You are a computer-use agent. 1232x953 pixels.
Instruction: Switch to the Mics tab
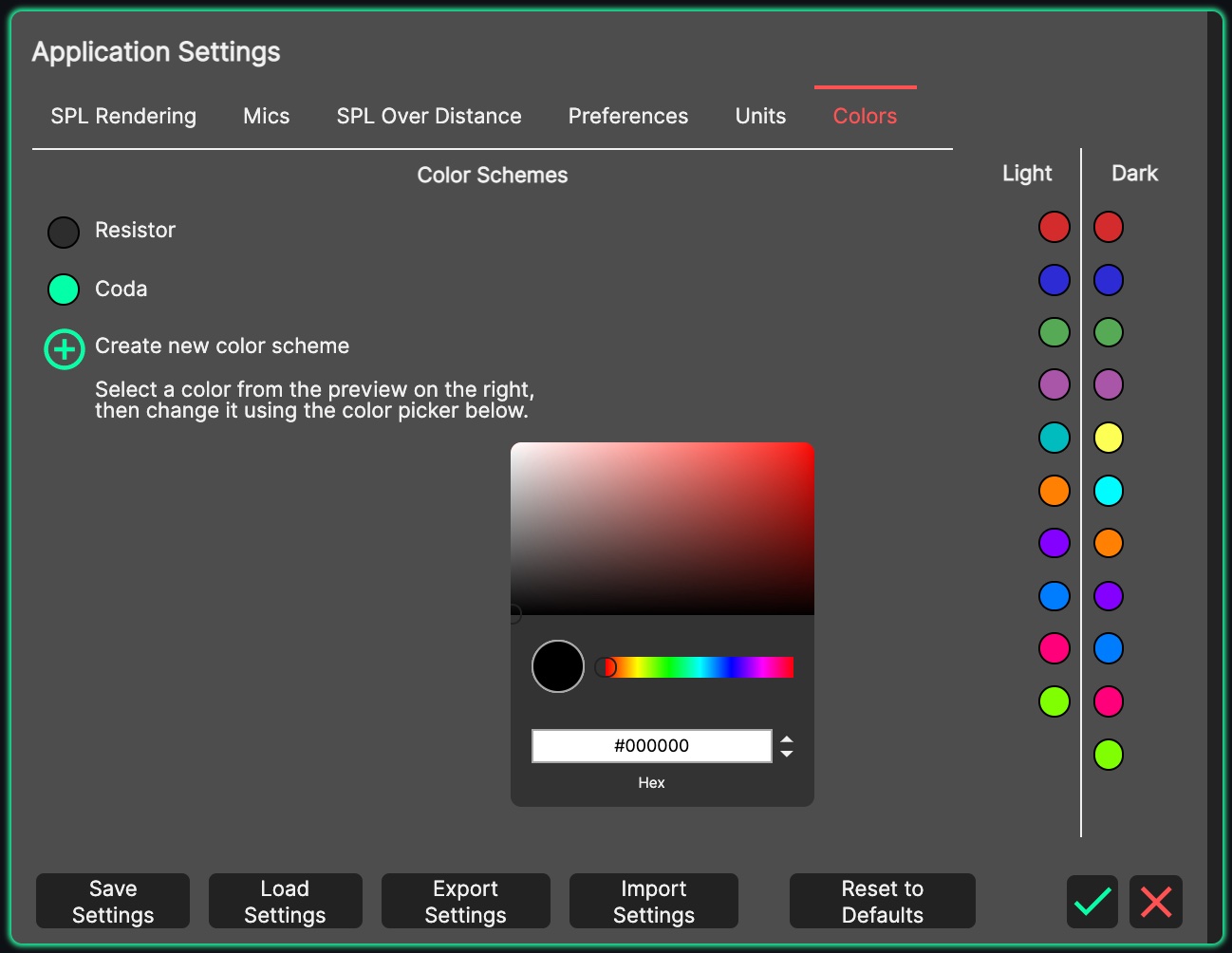[267, 116]
